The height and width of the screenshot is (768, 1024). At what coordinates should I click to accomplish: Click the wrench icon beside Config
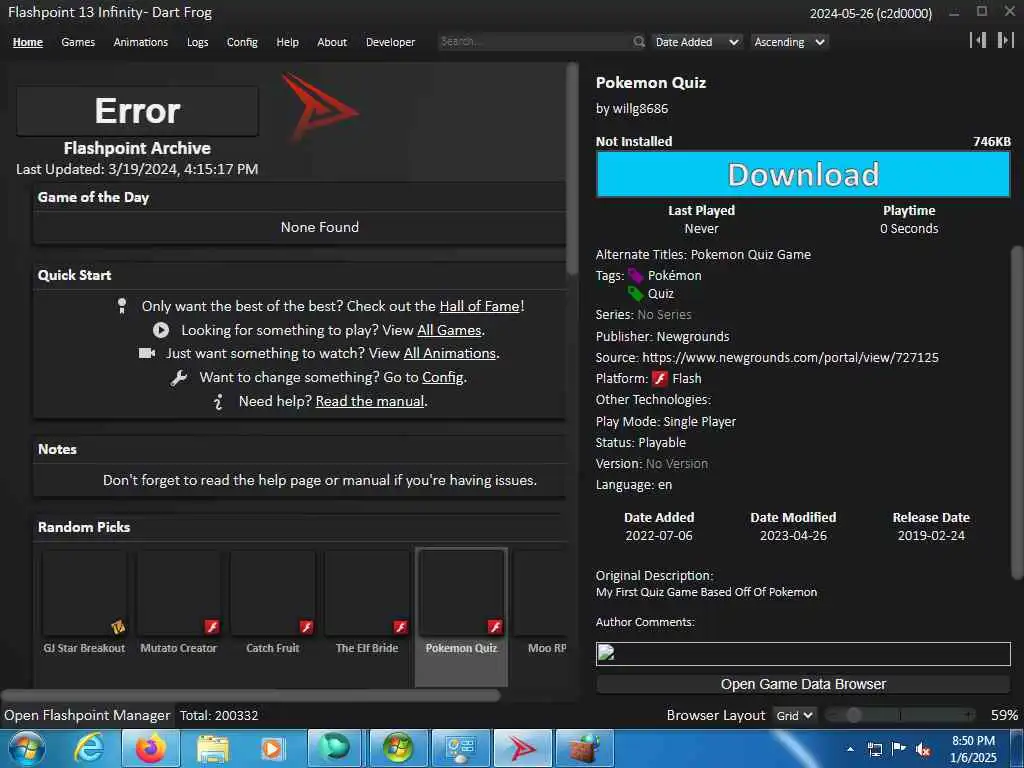(x=179, y=377)
